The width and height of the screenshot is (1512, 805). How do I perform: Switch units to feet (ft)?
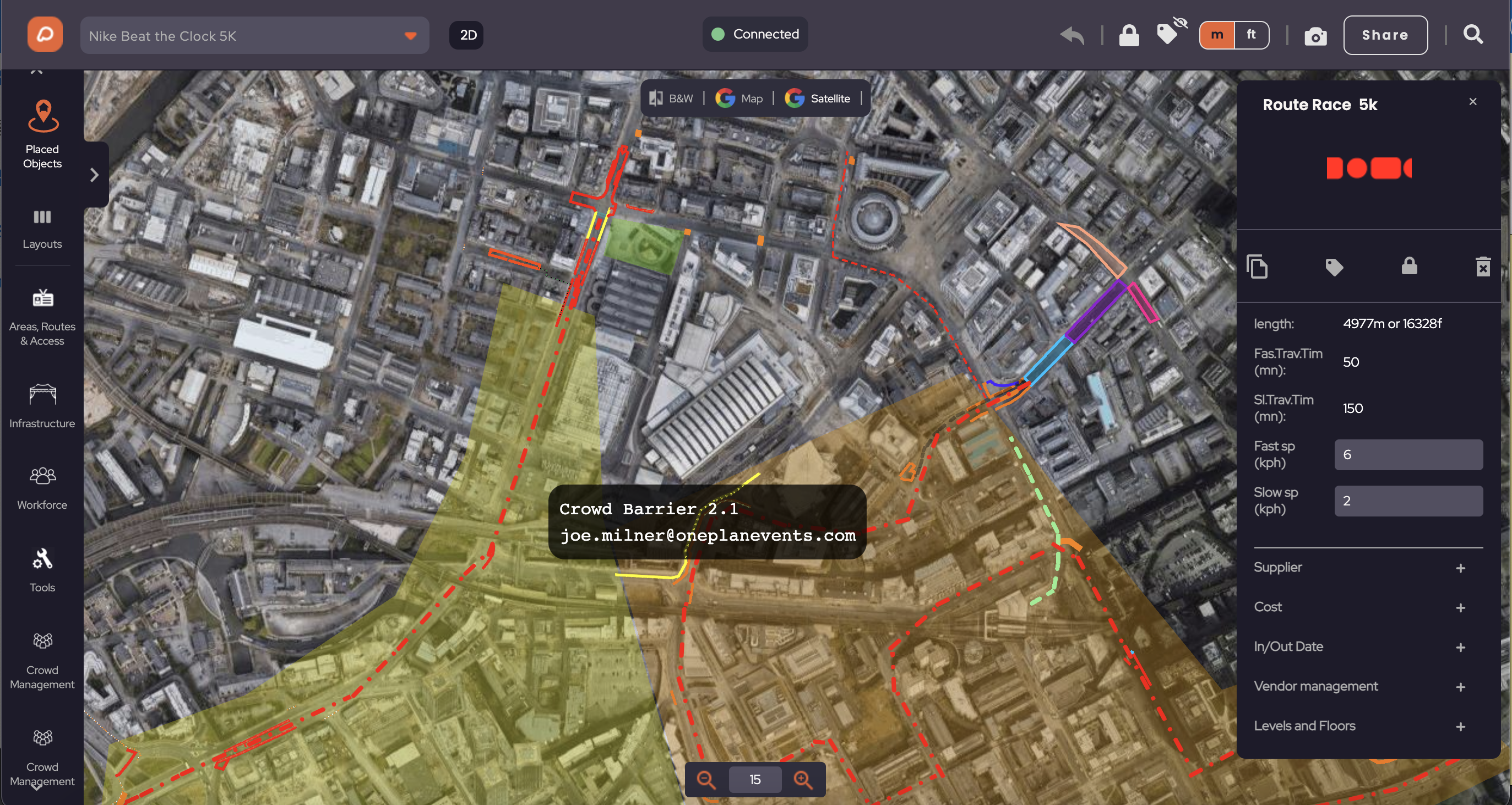(1252, 35)
